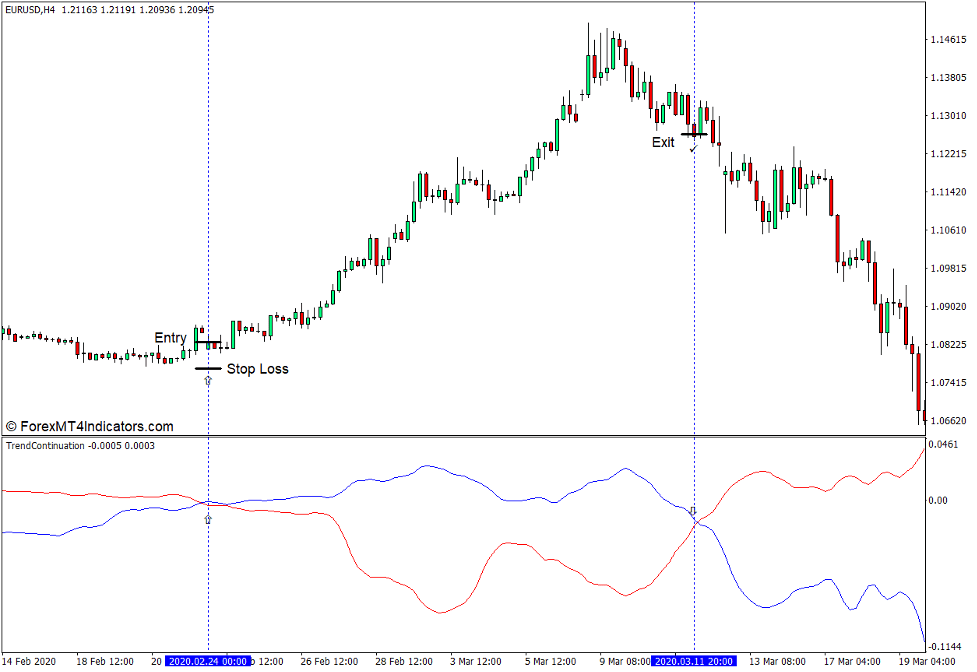Click the Exit text label
The width and height of the screenshot is (977, 672).
663,142
